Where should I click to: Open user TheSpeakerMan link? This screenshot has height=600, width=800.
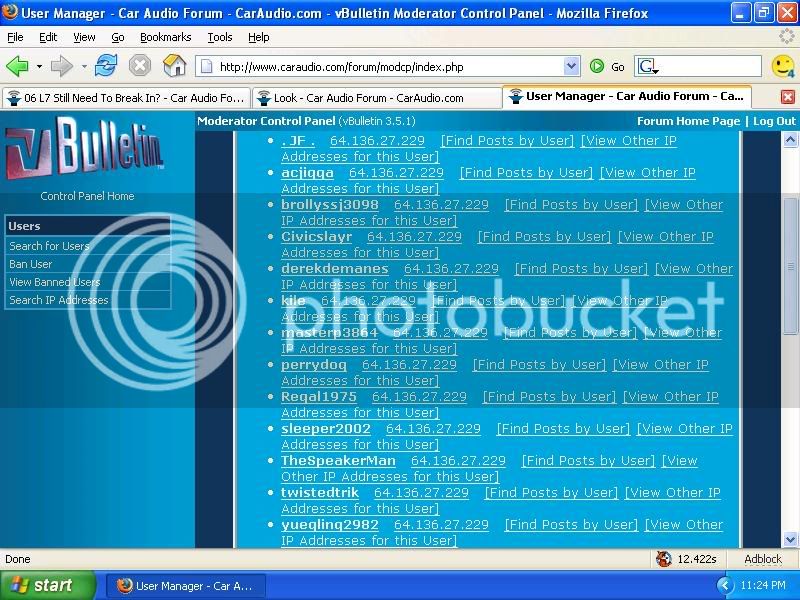pos(338,461)
